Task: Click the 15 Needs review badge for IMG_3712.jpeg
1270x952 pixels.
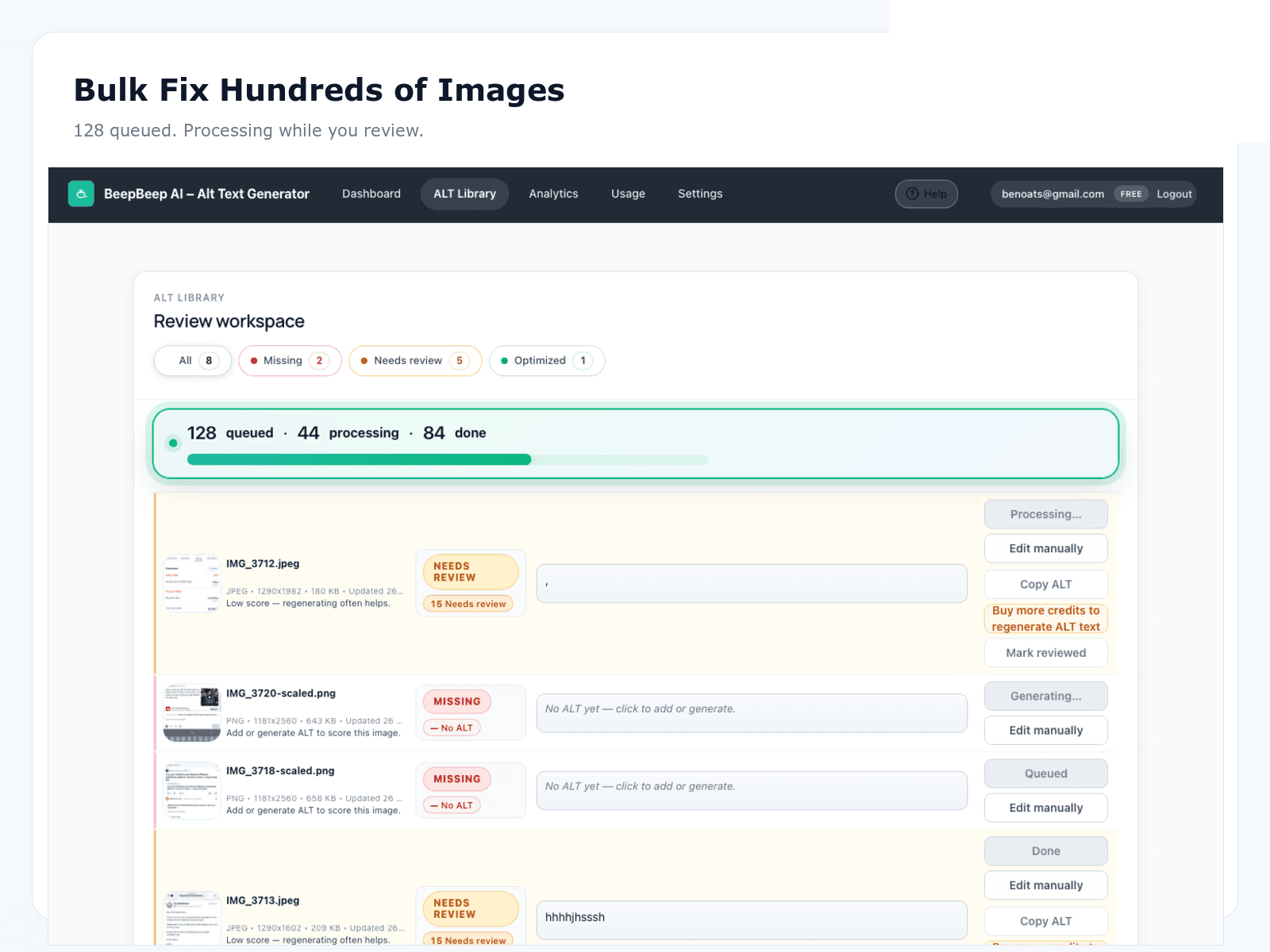Action: [468, 604]
